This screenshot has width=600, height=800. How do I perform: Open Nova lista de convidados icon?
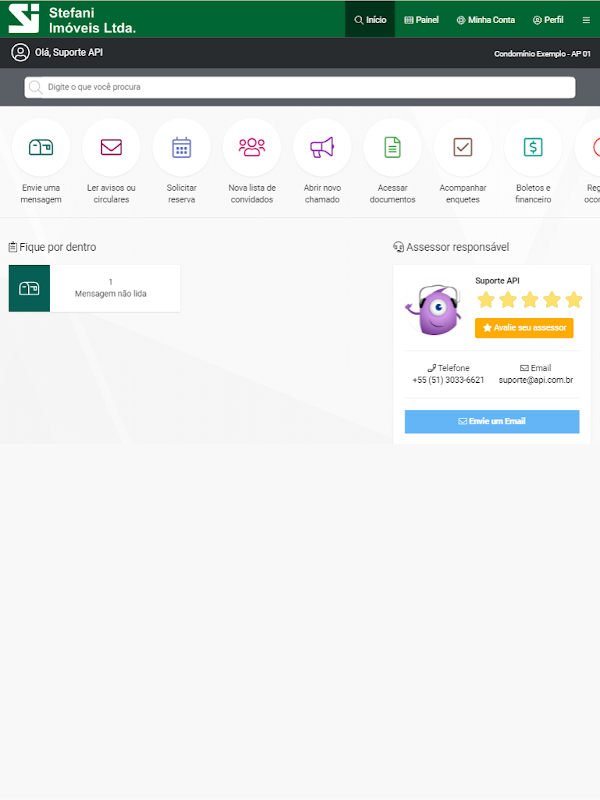252,147
